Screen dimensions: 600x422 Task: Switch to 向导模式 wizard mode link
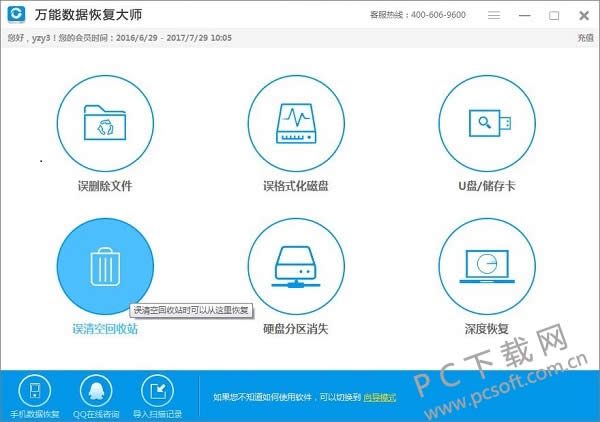coord(380,398)
